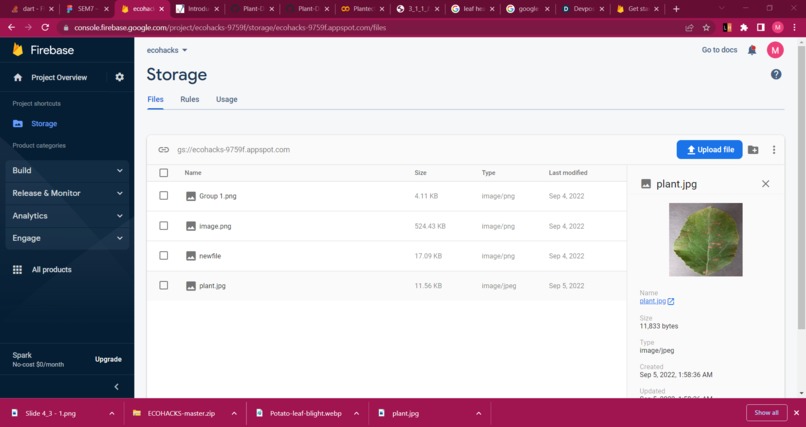Open the browser extensions puzzle icon

744,28
